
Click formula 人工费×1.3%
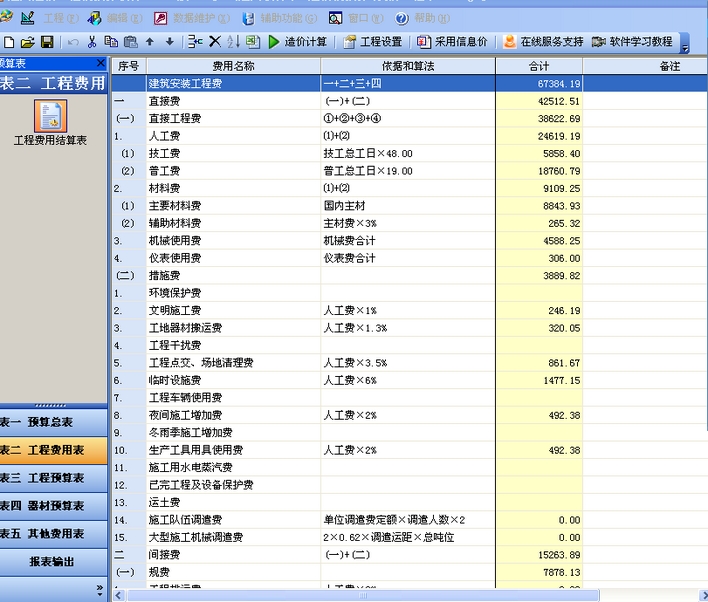355,328
